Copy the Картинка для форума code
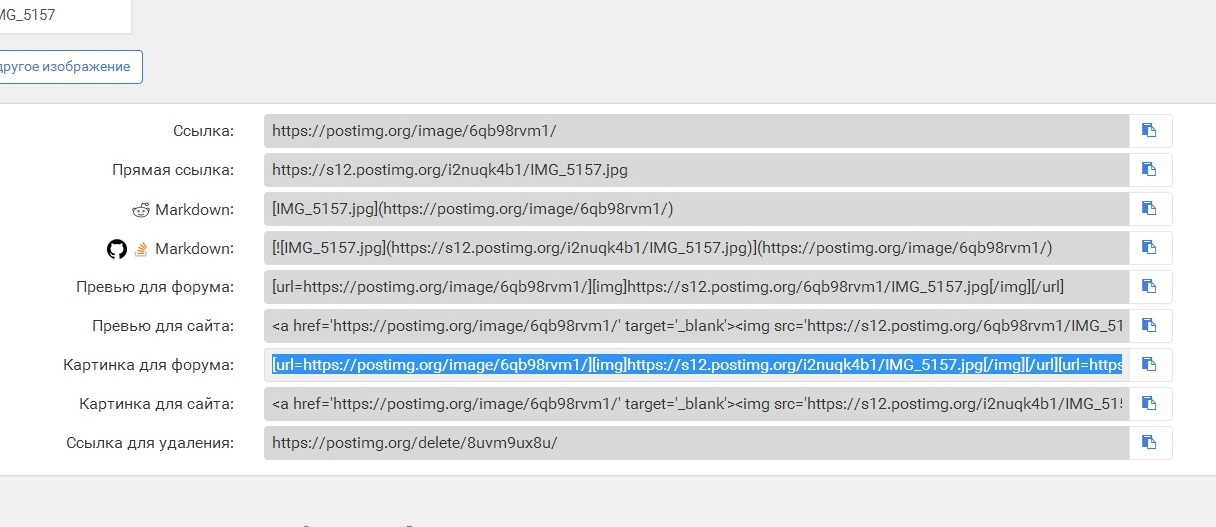Viewport: 1216px width, 527px height. coord(1150,365)
